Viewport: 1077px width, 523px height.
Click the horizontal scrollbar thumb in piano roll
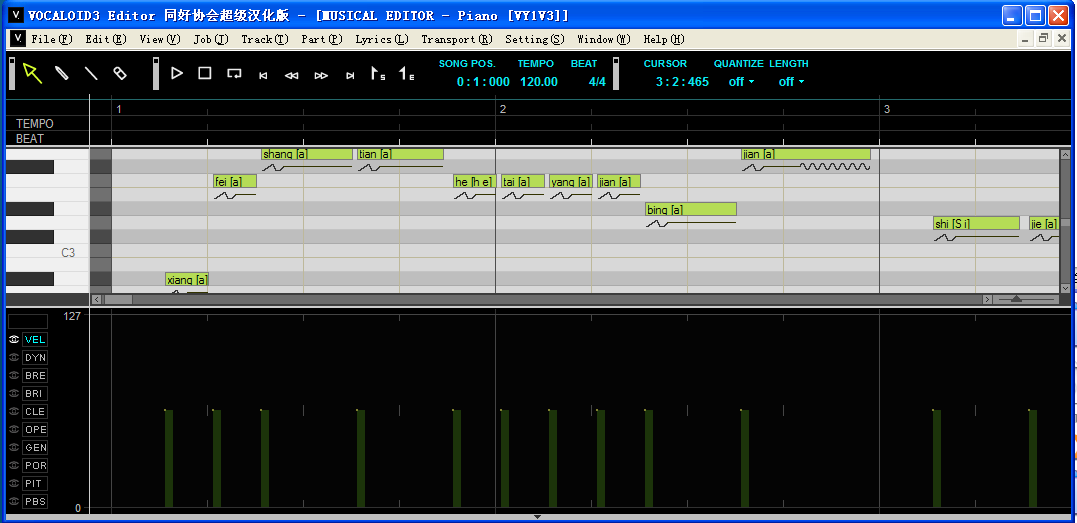point(118,299)
